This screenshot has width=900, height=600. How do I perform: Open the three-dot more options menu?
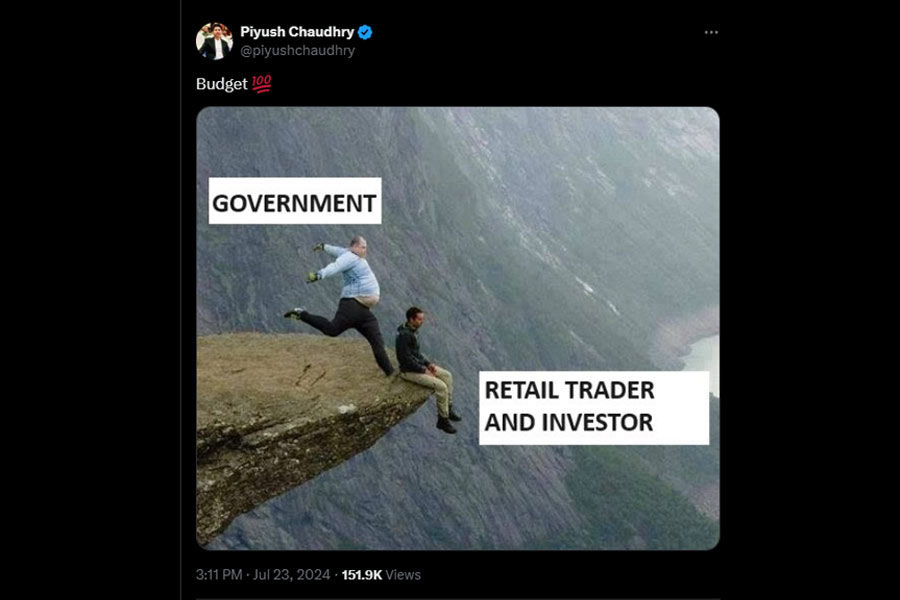(x=711, y=32)
